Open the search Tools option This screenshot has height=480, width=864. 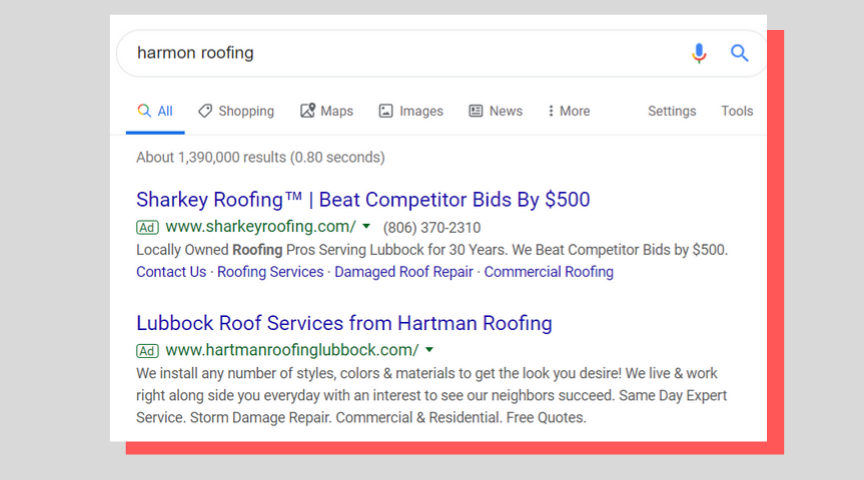[737, 111]
